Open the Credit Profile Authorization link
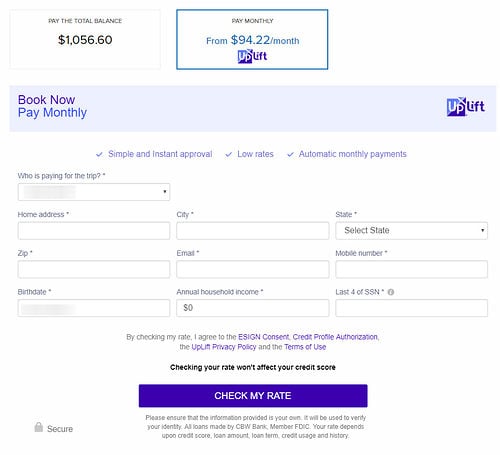 tap(335, 337)
